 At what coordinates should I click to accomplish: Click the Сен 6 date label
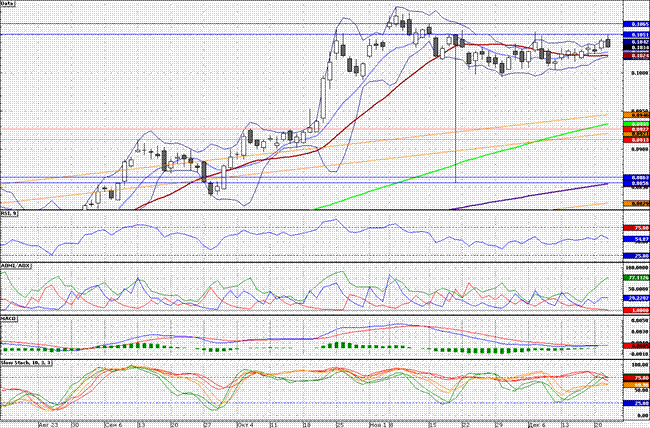point(113,425)
